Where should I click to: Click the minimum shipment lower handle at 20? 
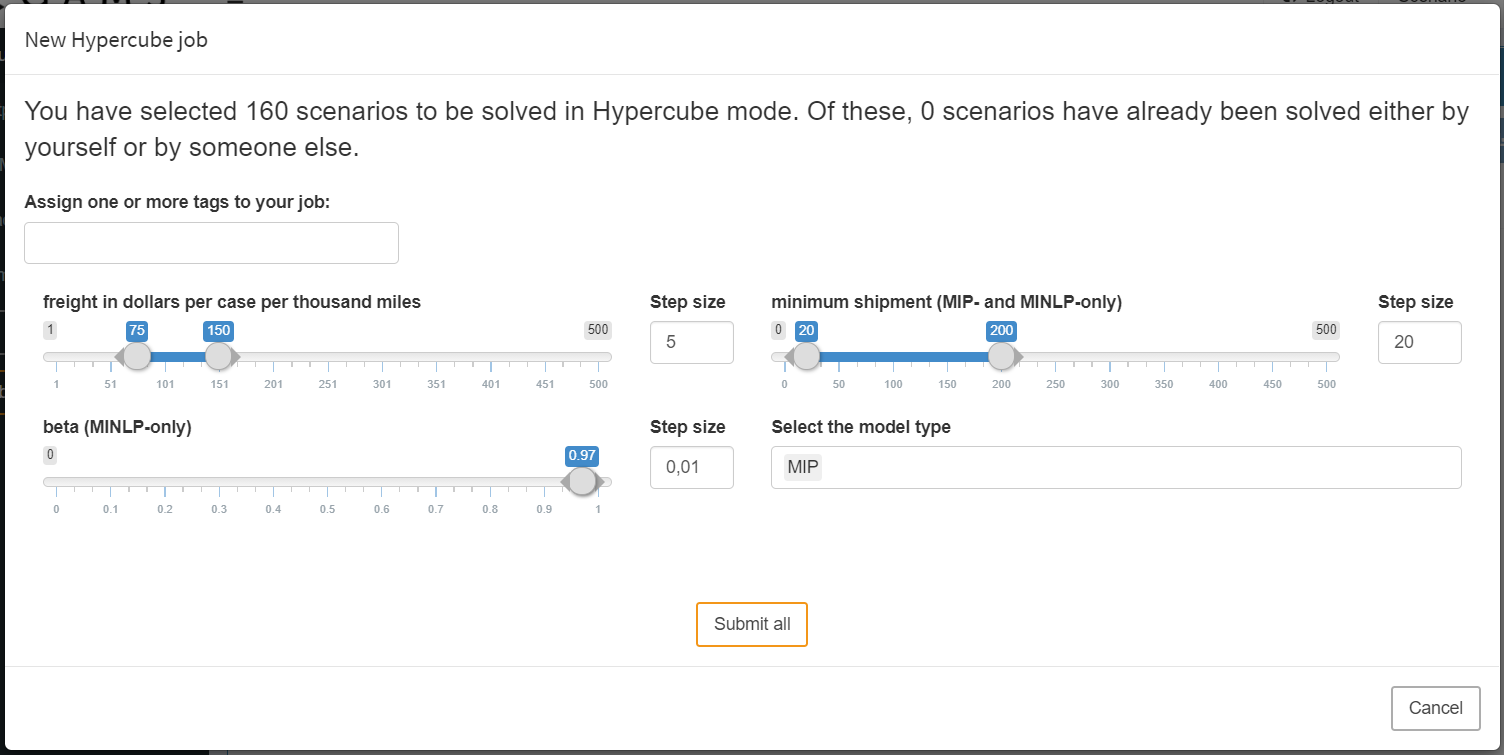click(806, 355)
